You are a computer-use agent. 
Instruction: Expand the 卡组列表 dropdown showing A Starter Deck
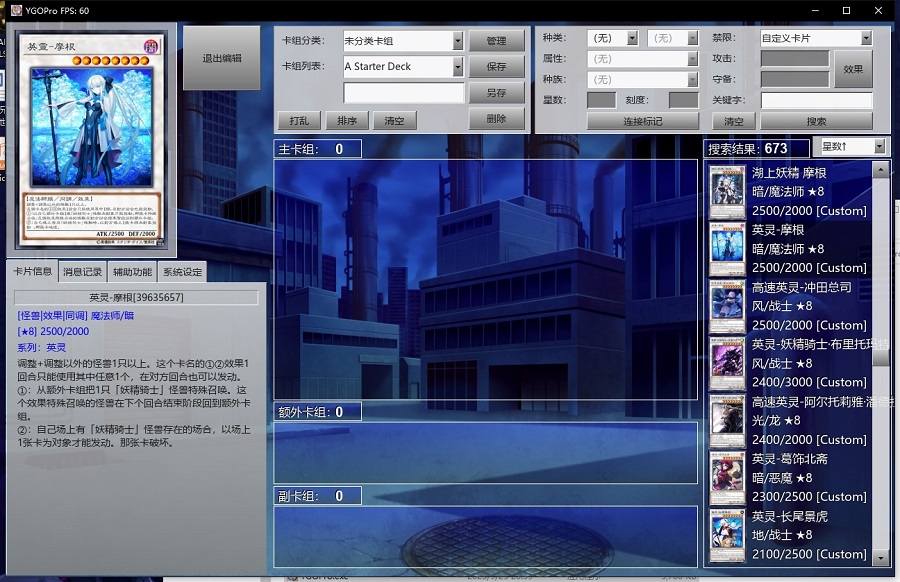pos(457,67)
